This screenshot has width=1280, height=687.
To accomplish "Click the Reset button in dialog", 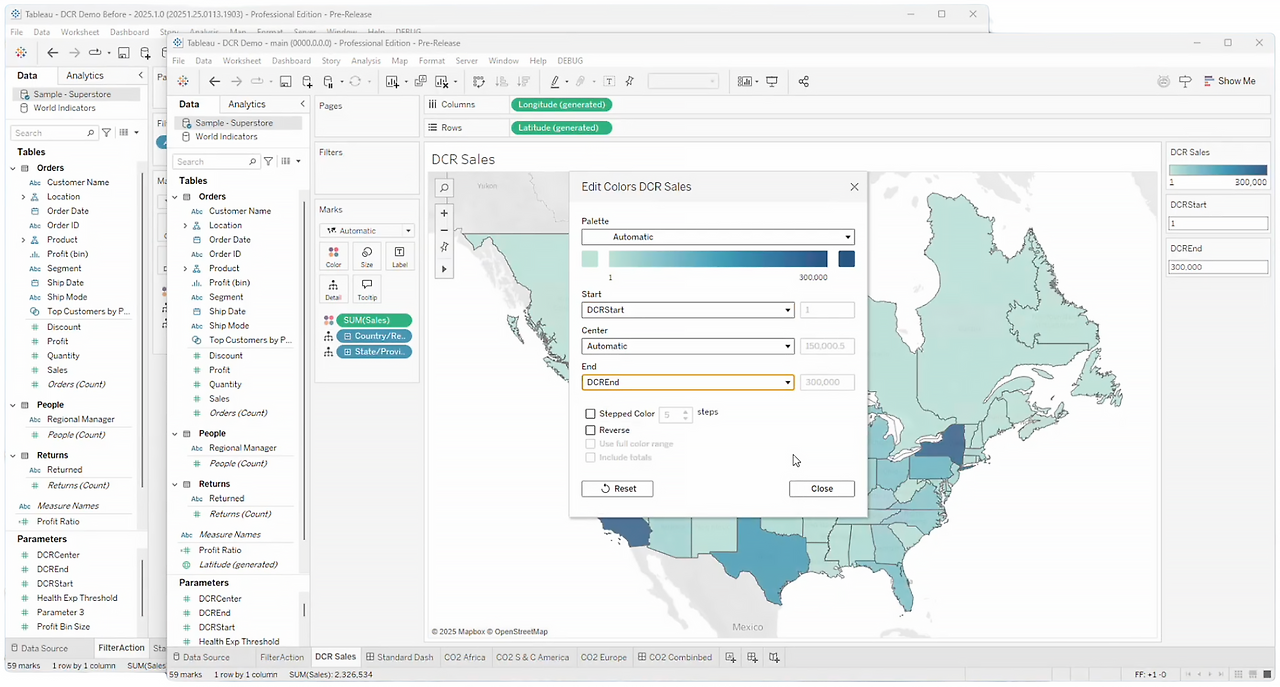I will tap(617, 489).
